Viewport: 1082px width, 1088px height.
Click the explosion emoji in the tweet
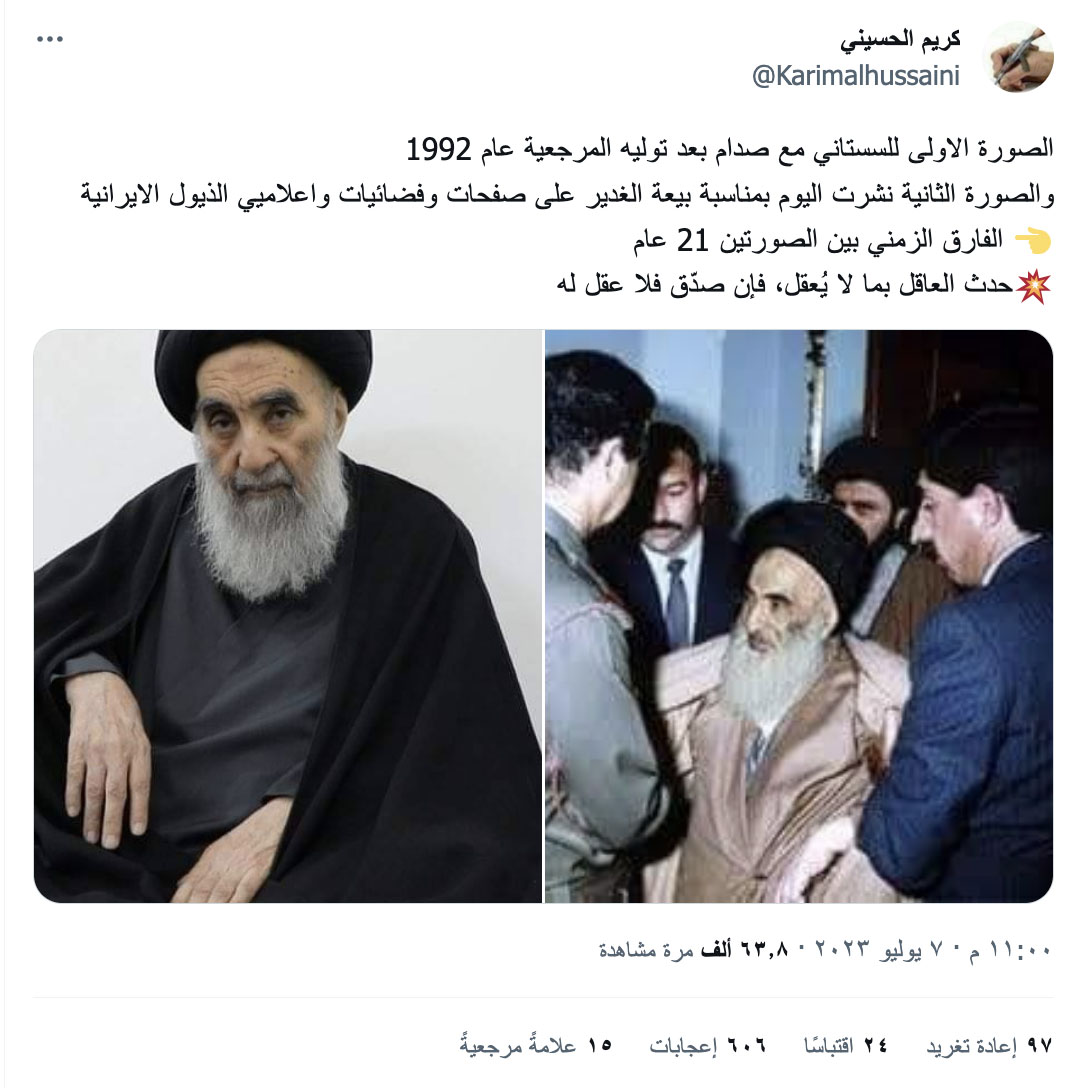pos(1034,286)
